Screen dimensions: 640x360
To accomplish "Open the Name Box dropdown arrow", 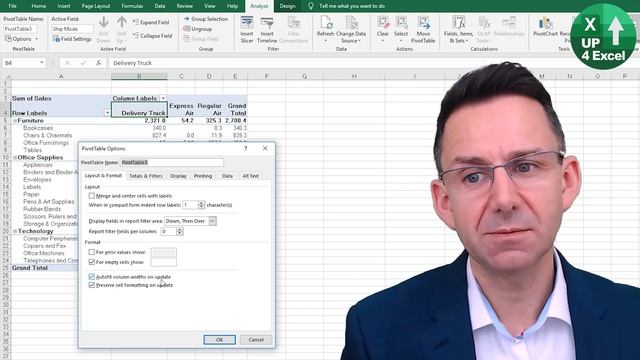I will (x=42, y=63).
